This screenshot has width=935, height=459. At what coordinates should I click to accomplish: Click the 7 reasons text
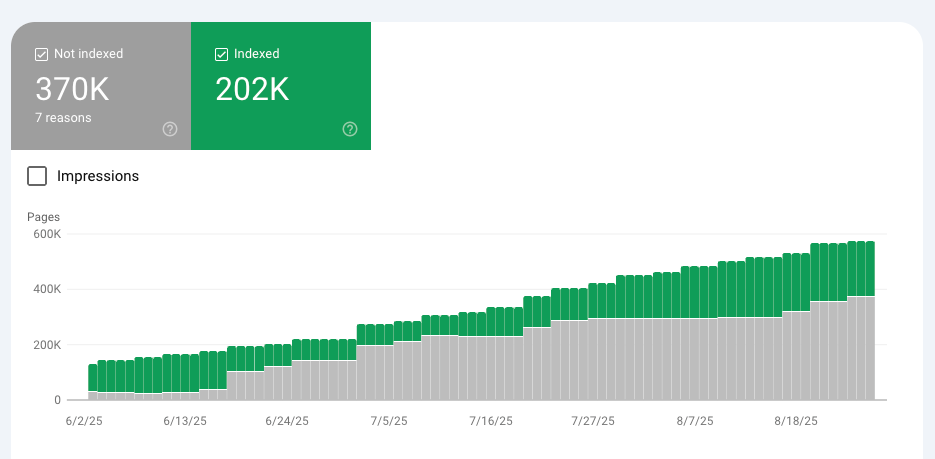tap(63, 118)
